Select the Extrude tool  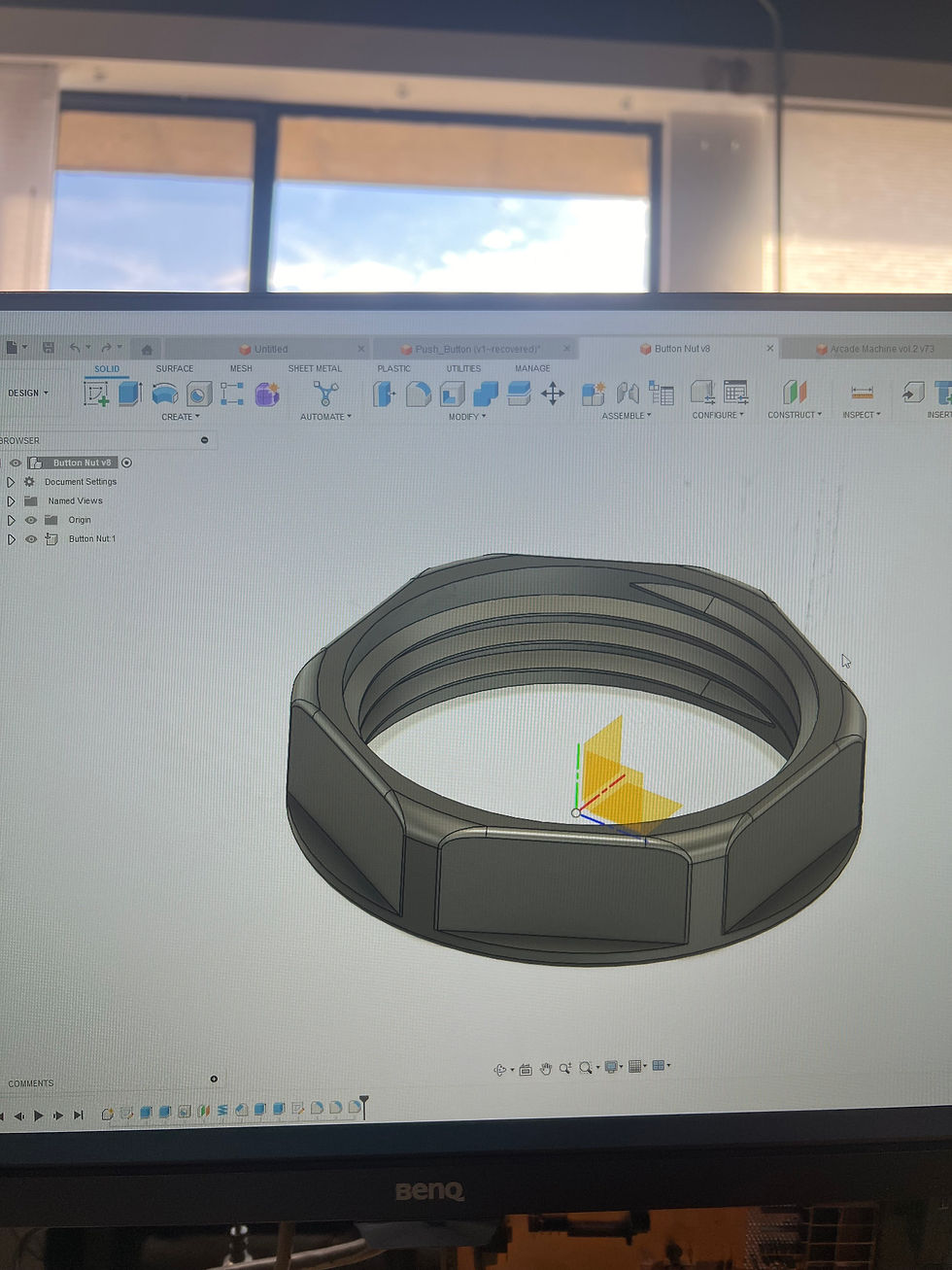pos(130,394)
